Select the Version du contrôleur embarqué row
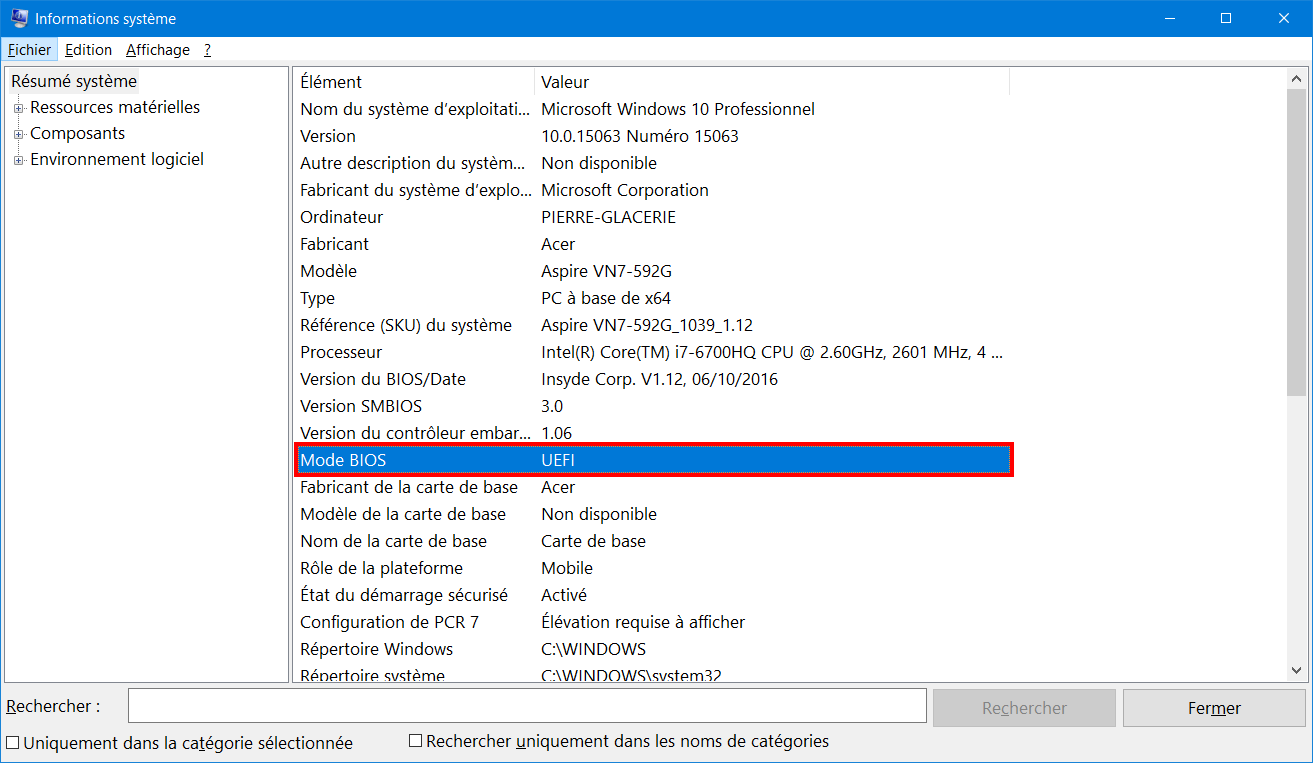Screen dimensions: 1313x763 pos(652,433)
